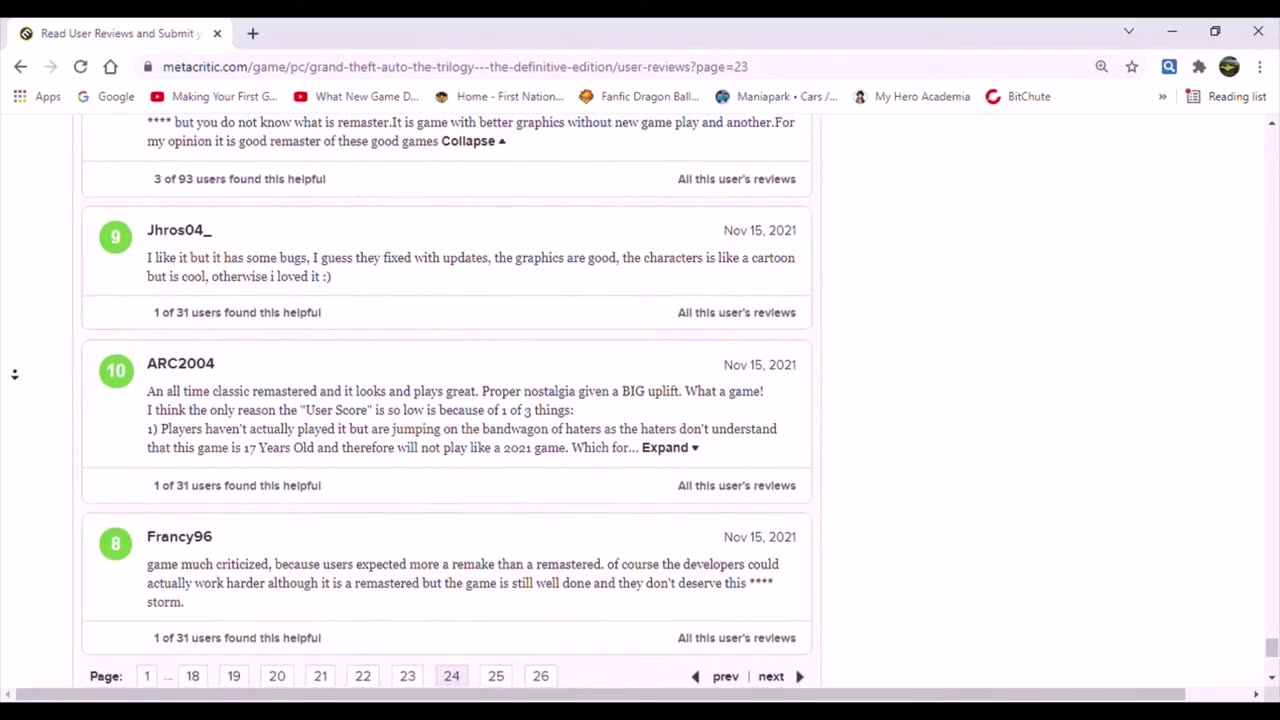Screen dimensions: 1280x720
Task: Reload the page with refresh icon
Action: click(80, 67)
